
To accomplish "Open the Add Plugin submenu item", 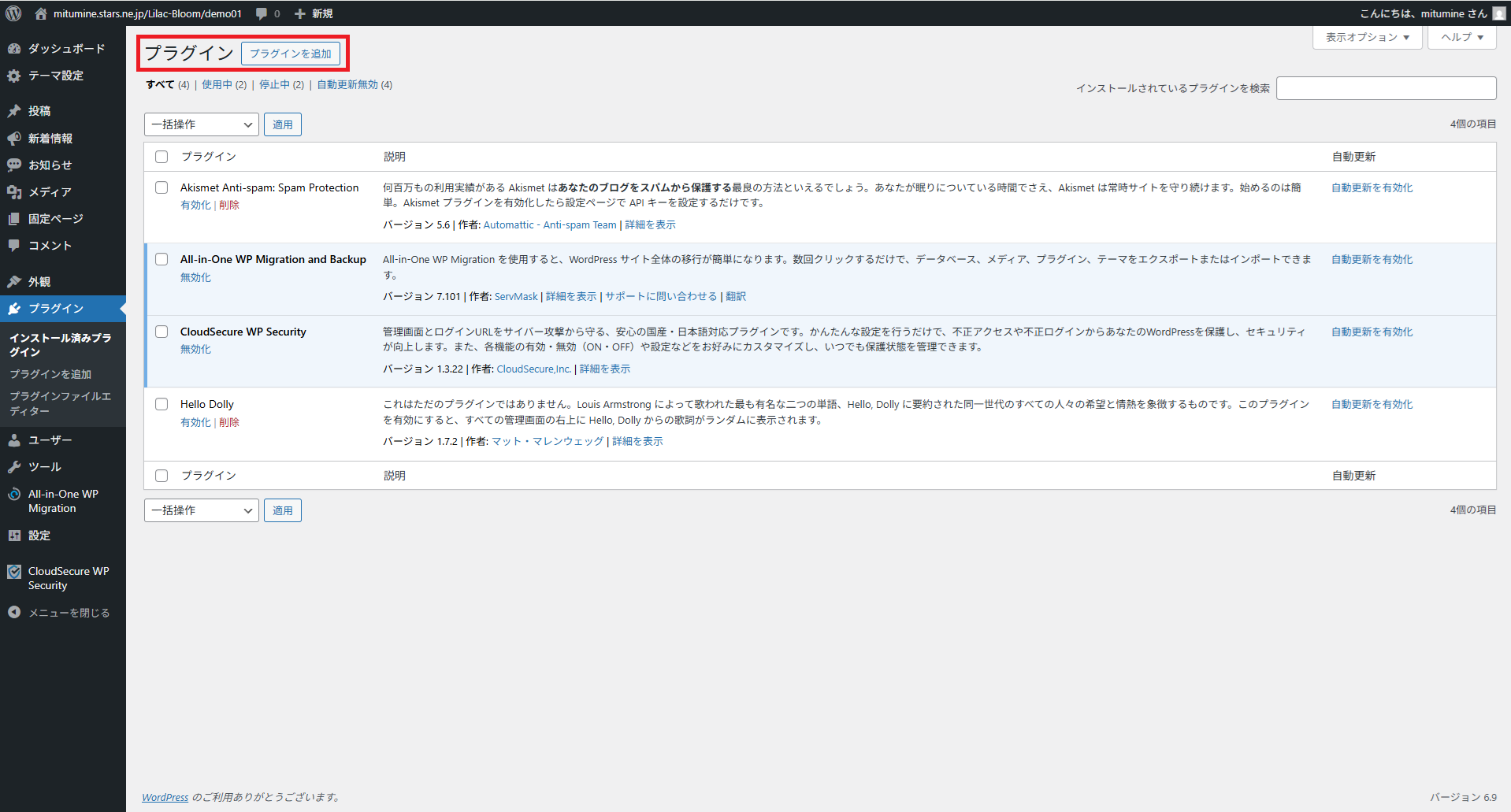I will pyautogui.click(x=50, y=374).
